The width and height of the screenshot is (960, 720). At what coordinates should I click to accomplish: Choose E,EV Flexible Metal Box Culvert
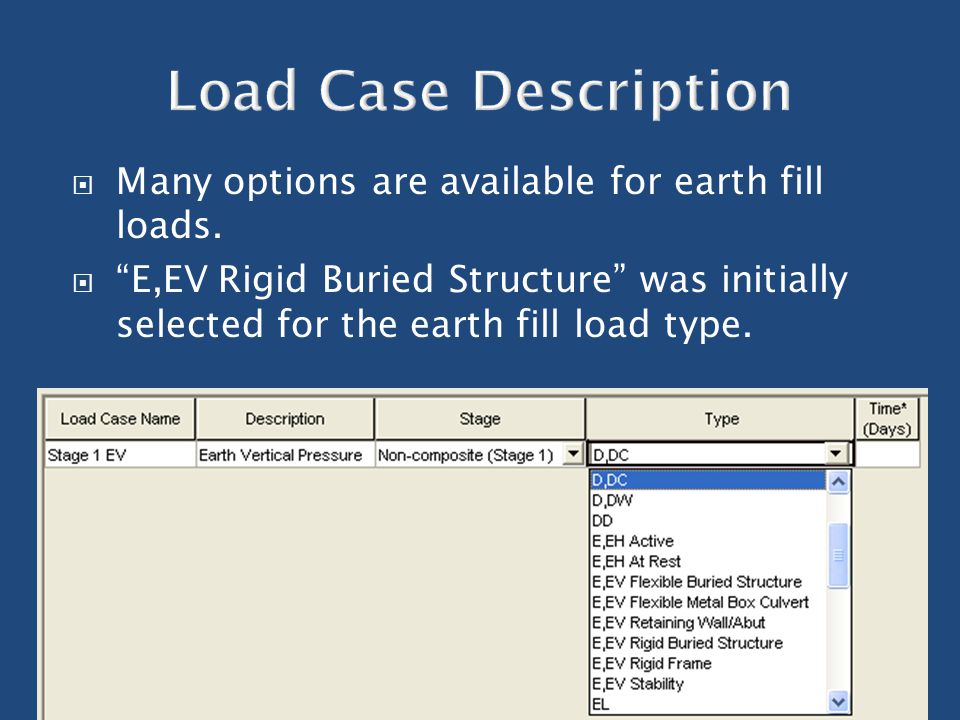(x=708, y=602)
